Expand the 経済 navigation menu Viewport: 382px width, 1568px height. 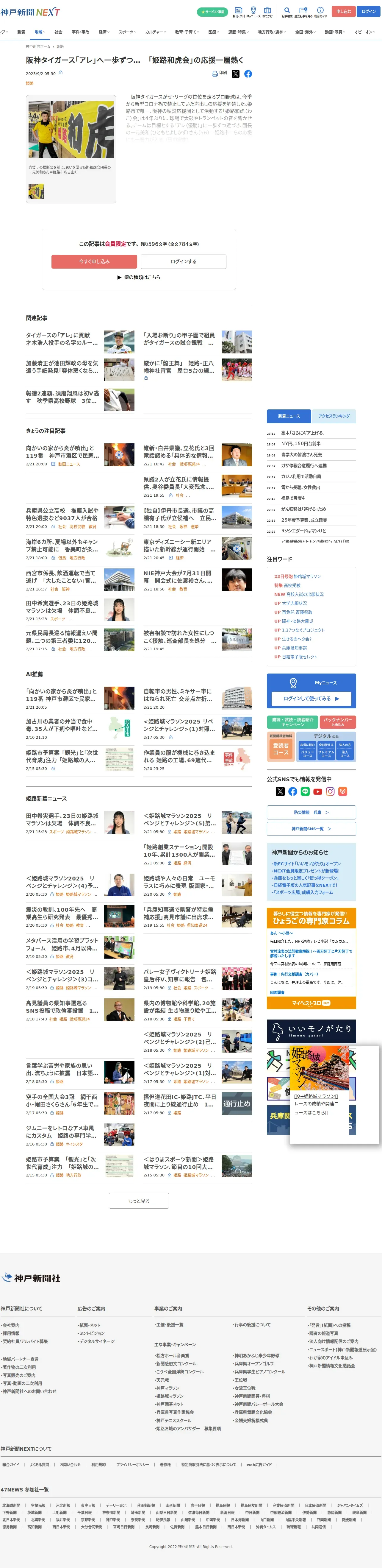(104, 32)
